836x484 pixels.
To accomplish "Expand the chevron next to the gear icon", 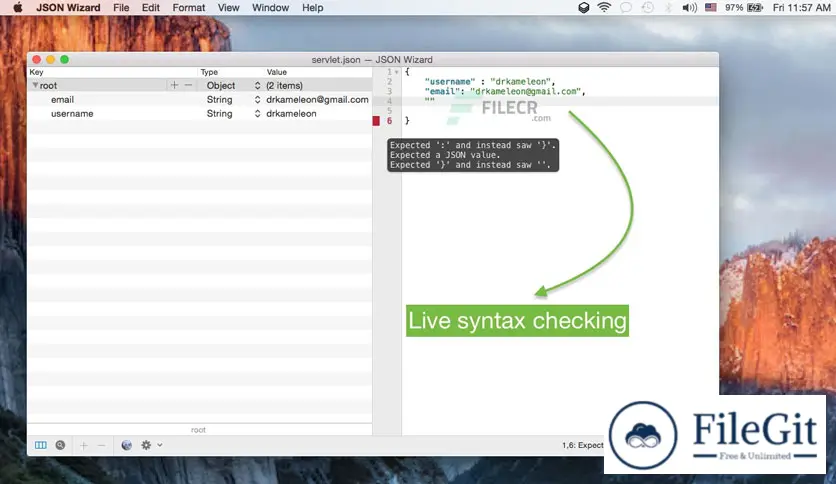I will point(159,445).
